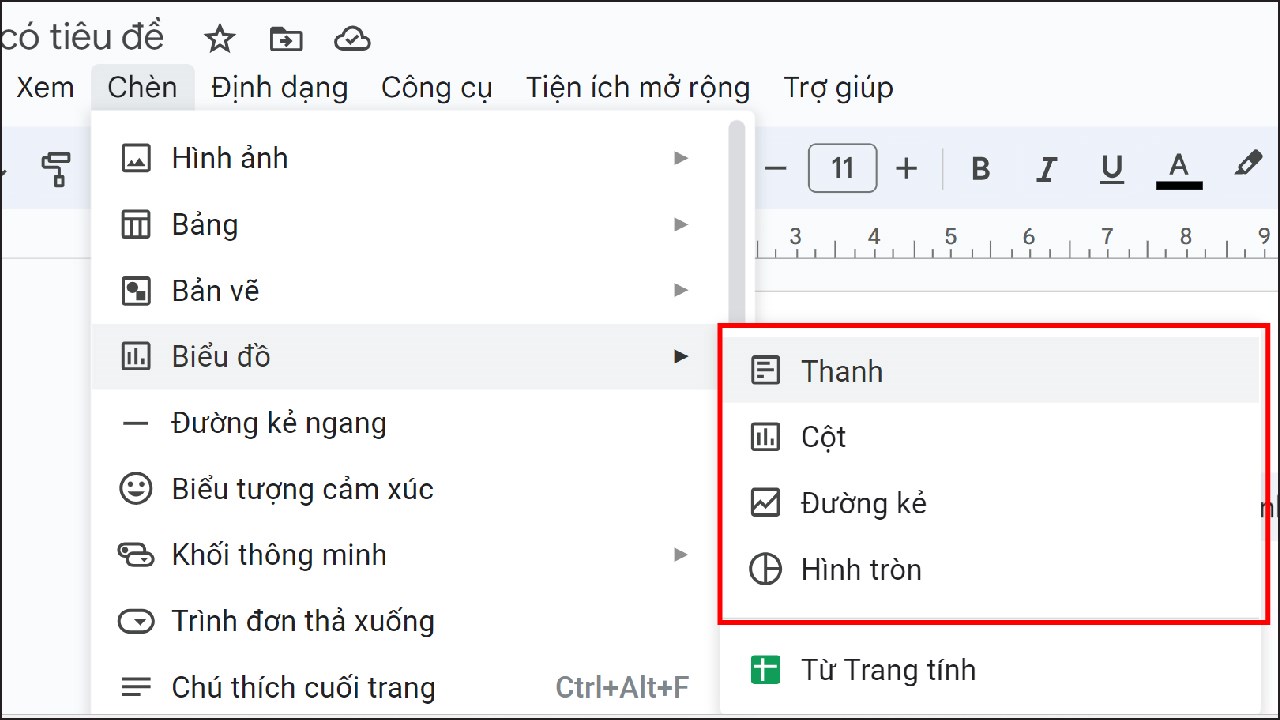Open the Công cụ menu

point(437,87)
